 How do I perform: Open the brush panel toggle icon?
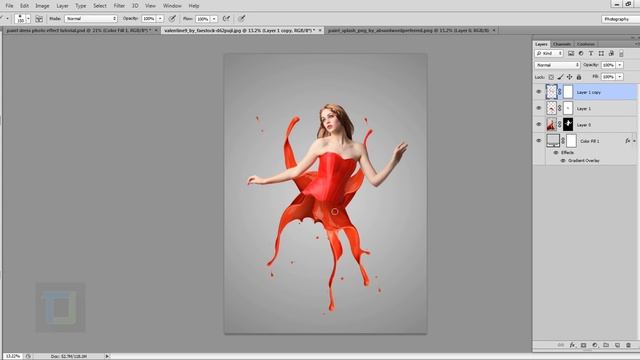coord(39,19)
